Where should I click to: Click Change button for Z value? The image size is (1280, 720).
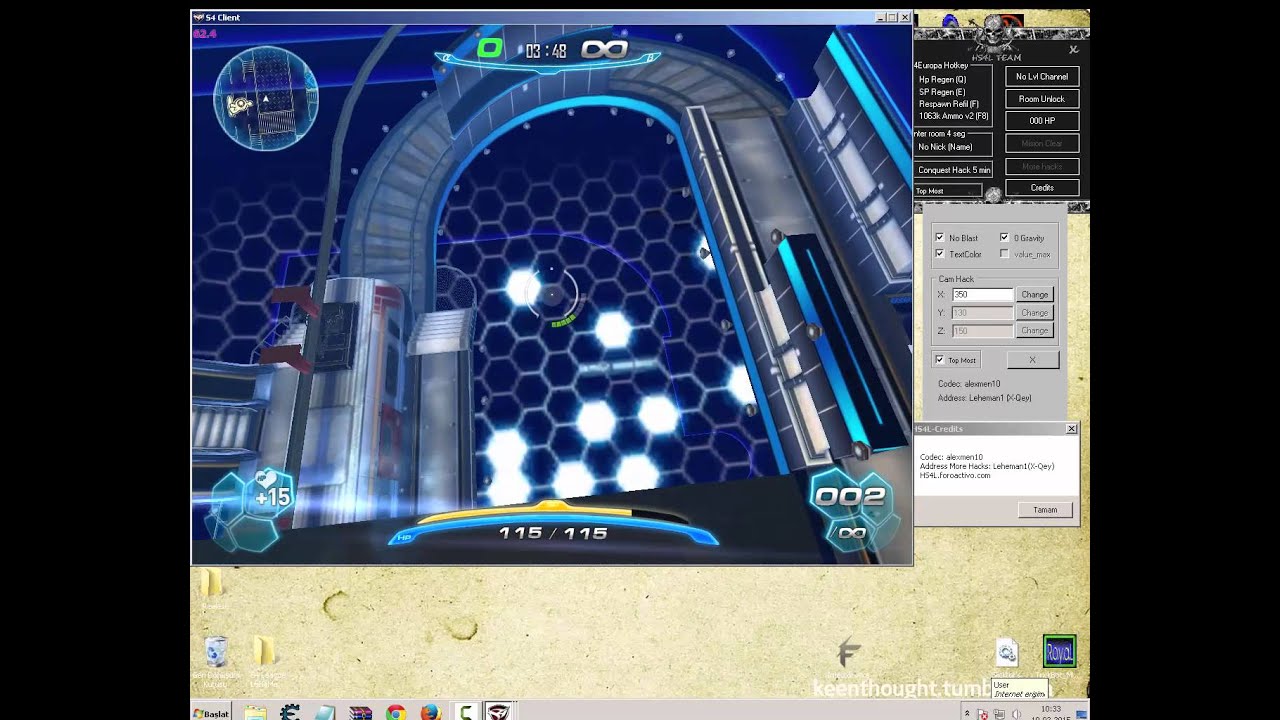[1034, 331]
